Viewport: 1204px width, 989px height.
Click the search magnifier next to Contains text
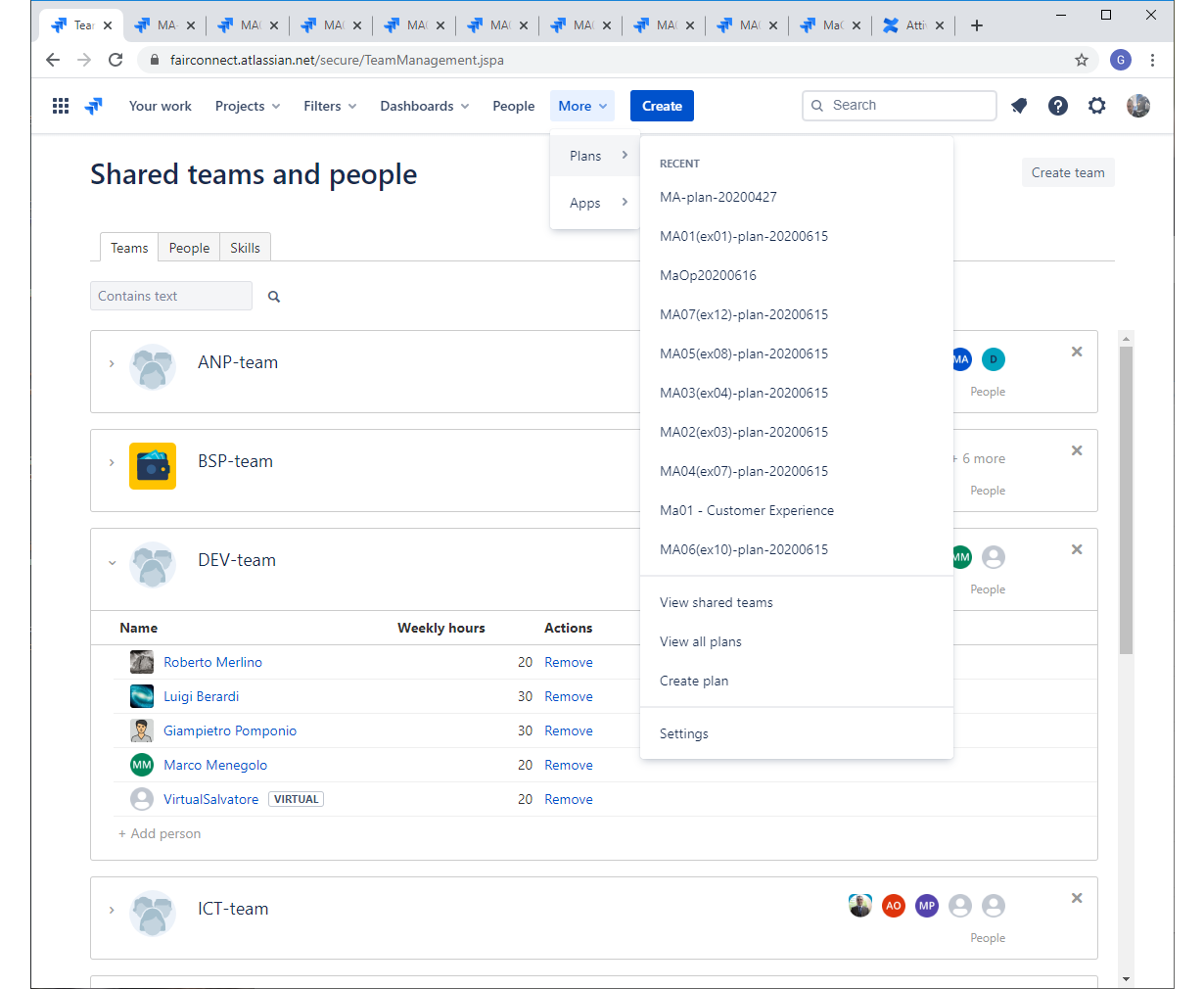274,297
